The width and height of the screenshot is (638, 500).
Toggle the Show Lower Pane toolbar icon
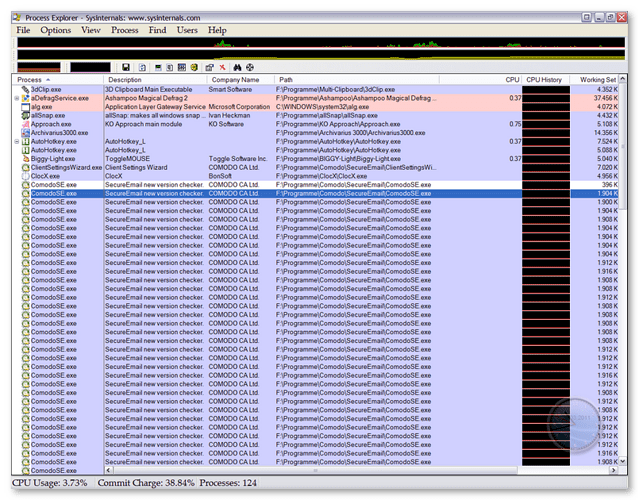tap(182, 68)
